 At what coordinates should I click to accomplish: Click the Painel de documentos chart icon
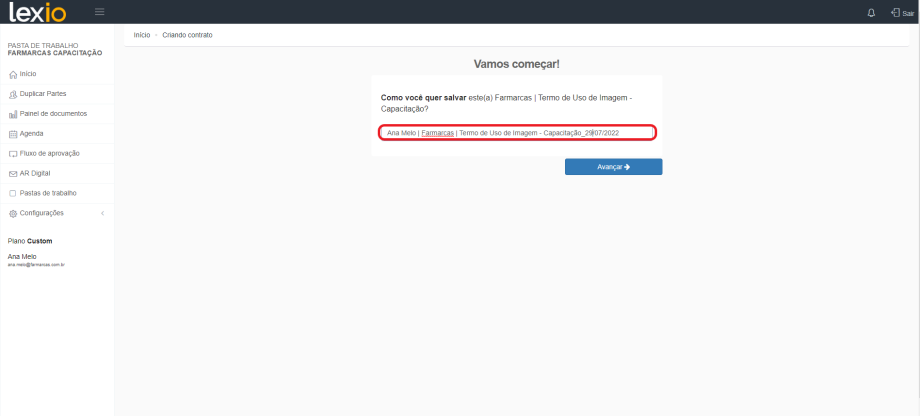[x=13, y=114]
